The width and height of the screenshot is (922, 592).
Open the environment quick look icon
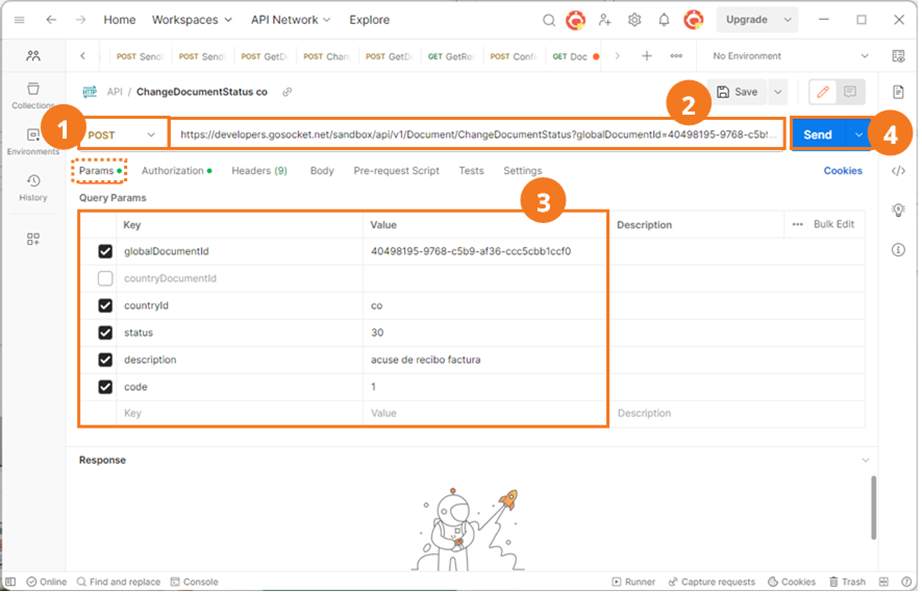coord(898,56)
